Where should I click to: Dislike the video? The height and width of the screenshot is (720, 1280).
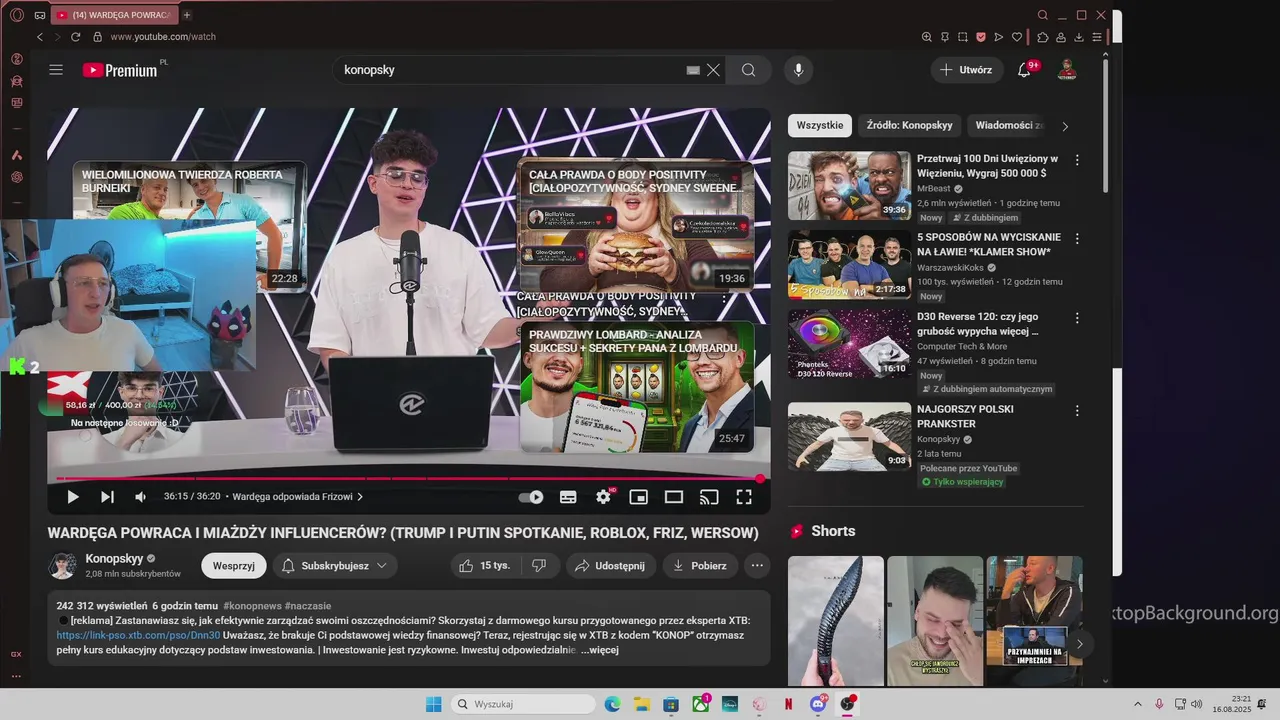point(539,566)
